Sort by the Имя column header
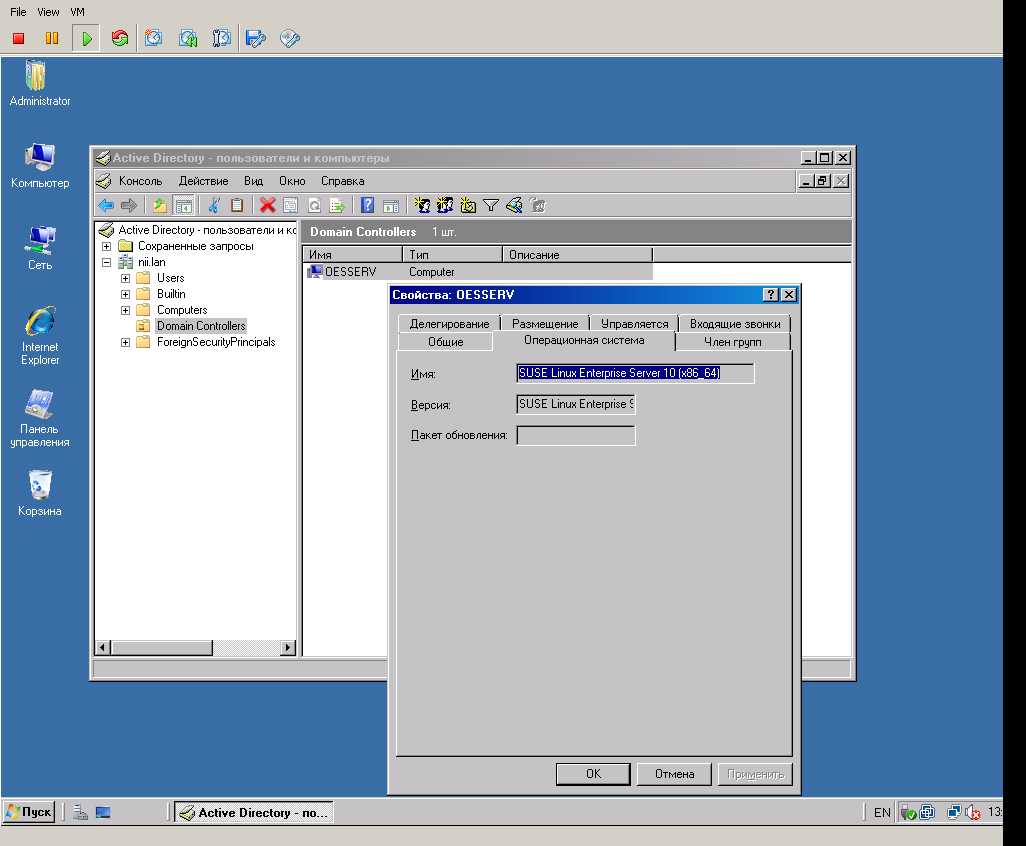This screenshot has height=846, width=1026. click(x=353, y=255)
